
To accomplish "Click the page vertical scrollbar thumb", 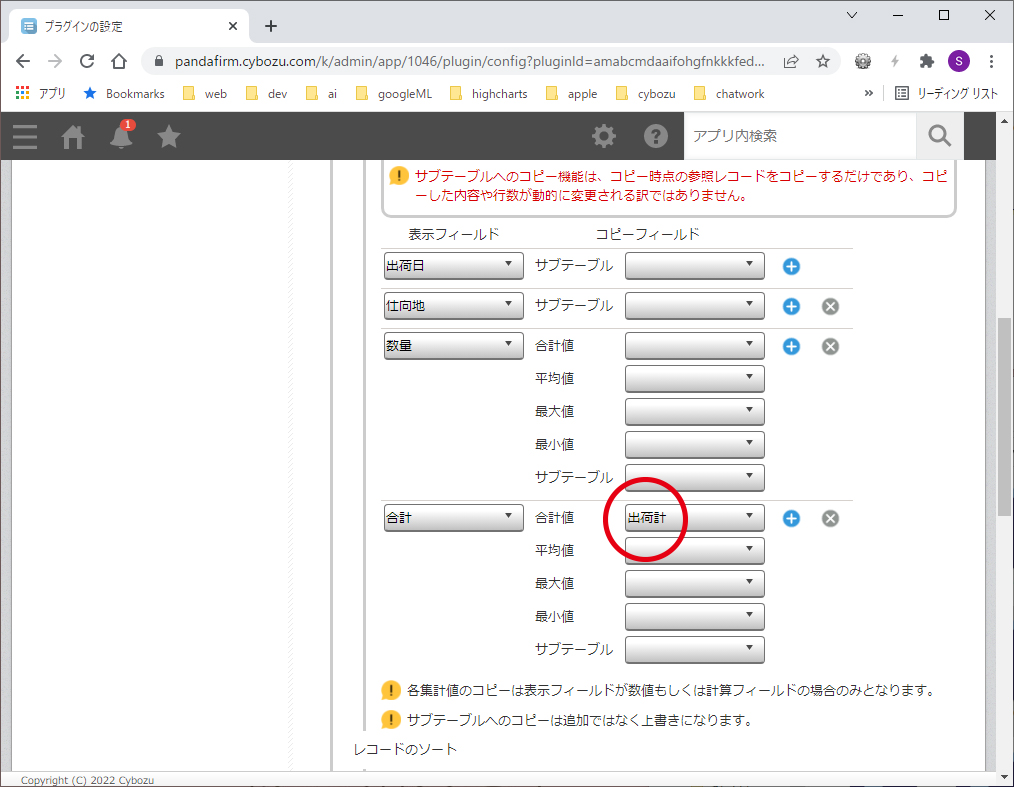I will tap(1004, 416).
